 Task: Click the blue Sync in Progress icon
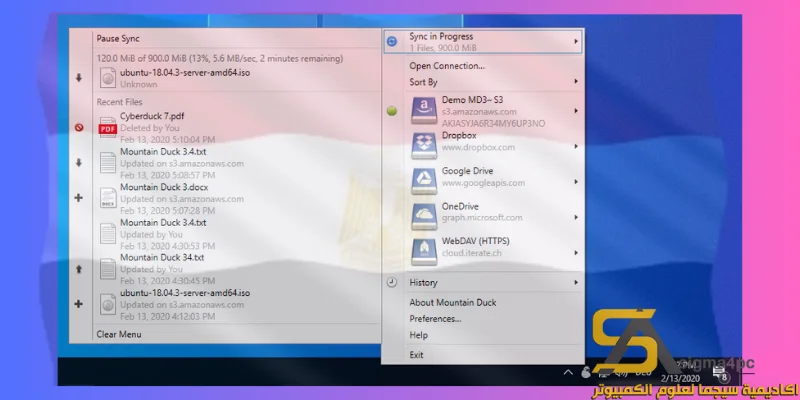click(392, 41)
